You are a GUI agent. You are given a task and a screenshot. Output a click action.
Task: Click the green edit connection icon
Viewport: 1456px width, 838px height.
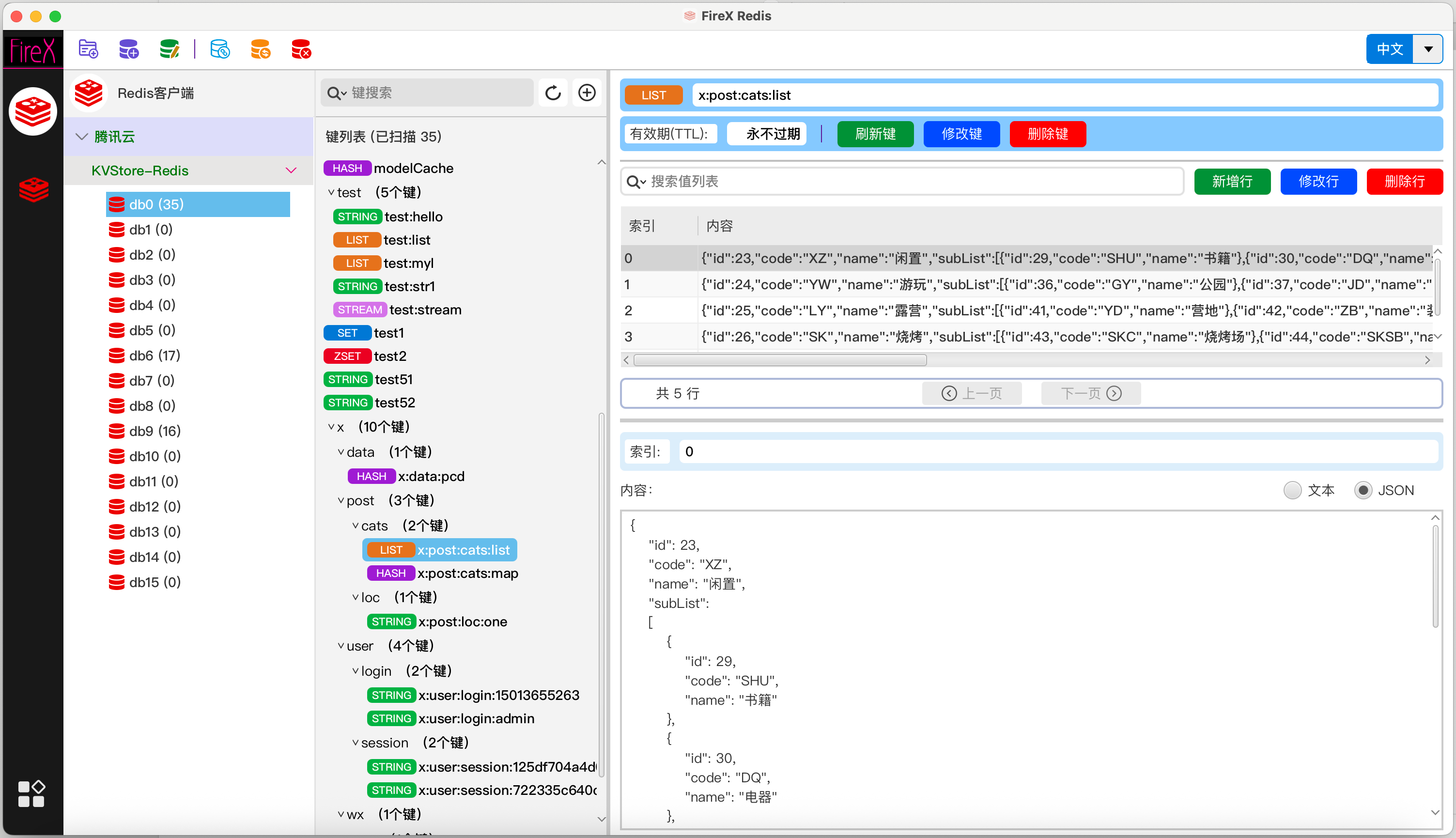tap(169, 49)
